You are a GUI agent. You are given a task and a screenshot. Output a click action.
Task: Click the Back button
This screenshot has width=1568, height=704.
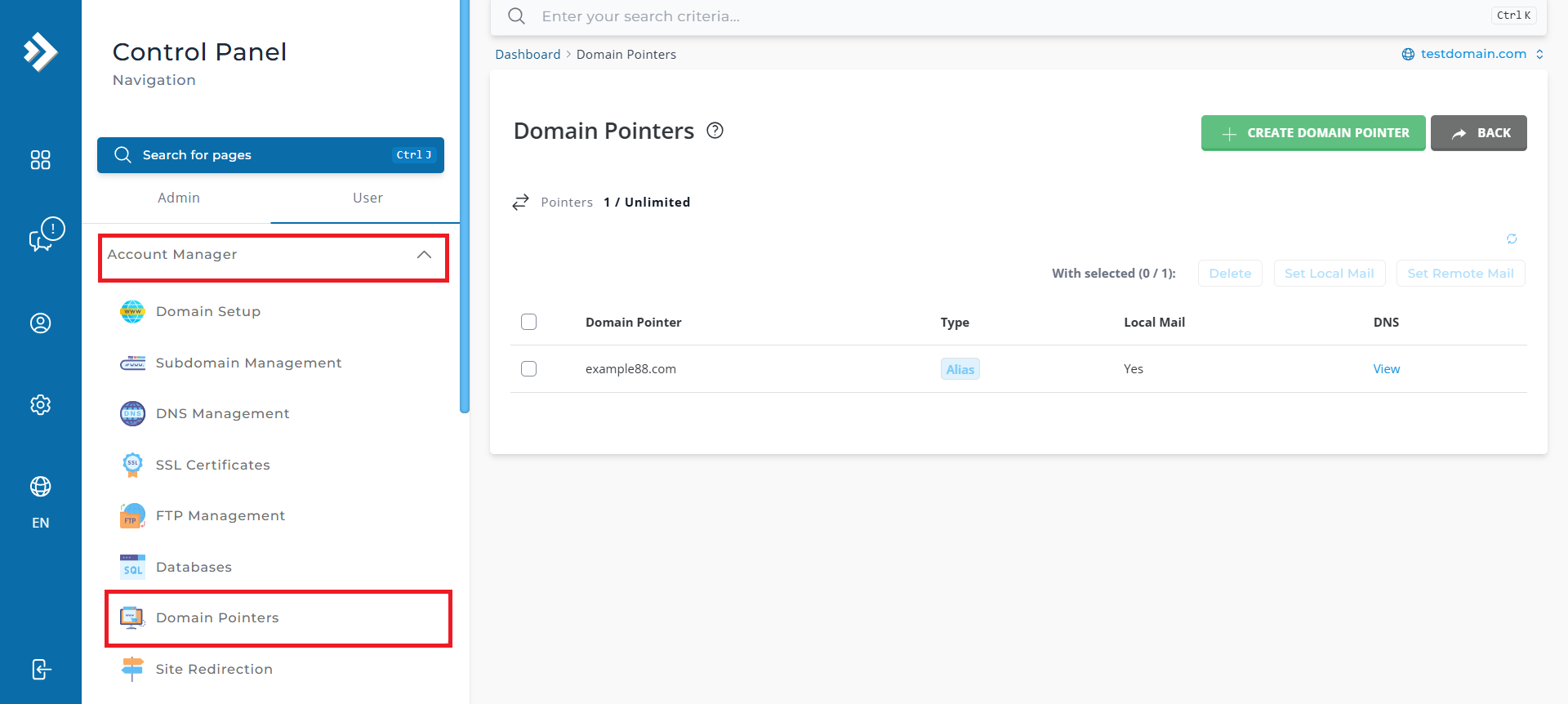(x=1479, y=133)
